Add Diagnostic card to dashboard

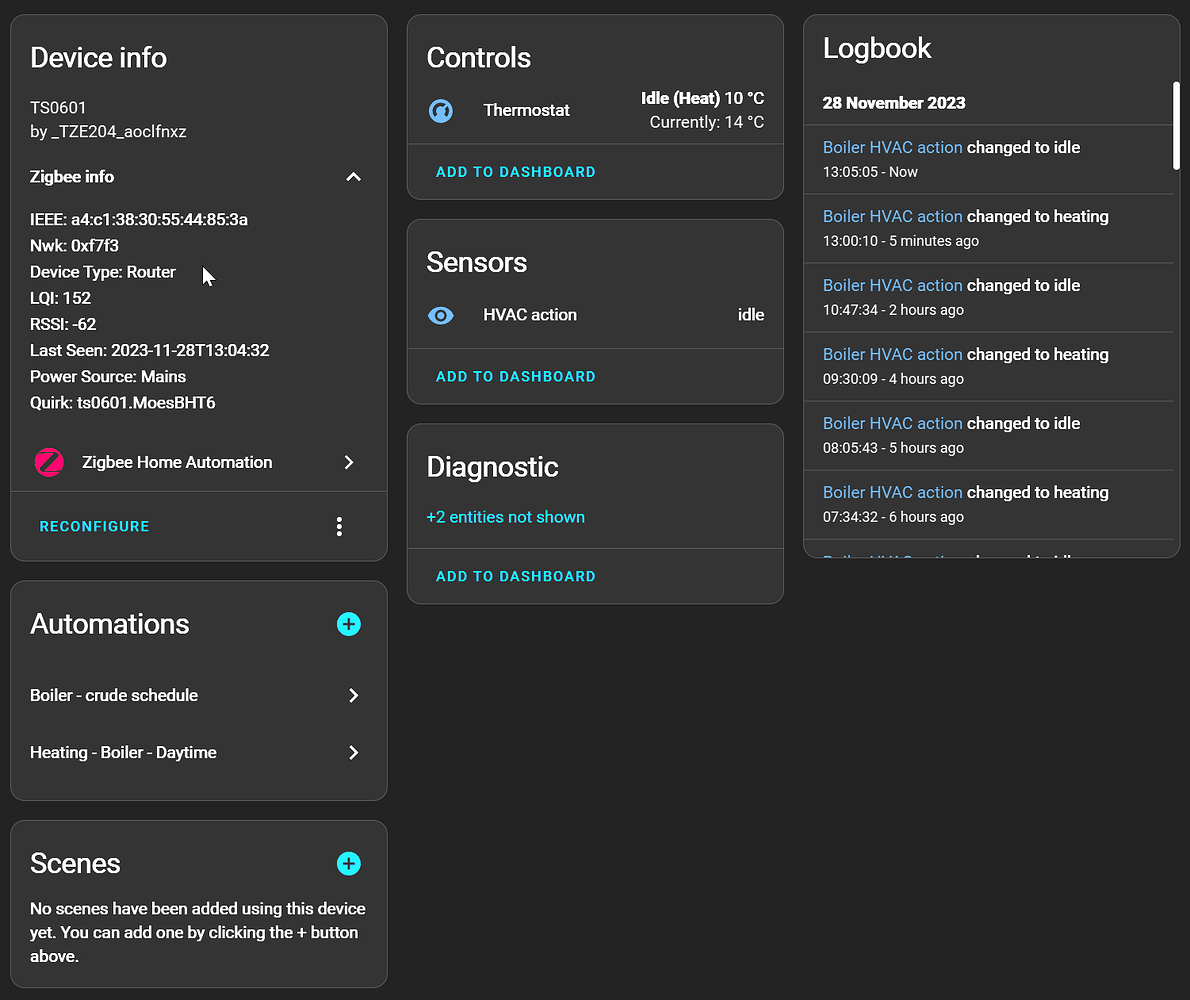[516, 577]
